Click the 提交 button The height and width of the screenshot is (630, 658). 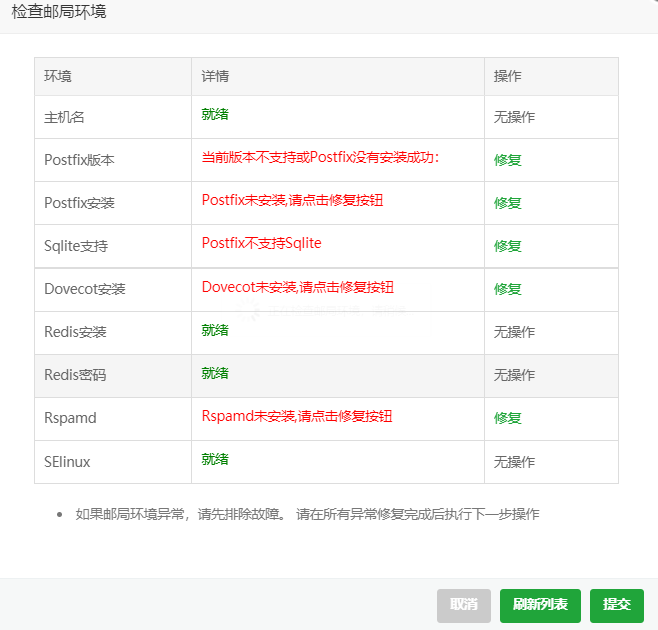click(x=616, y=605)
